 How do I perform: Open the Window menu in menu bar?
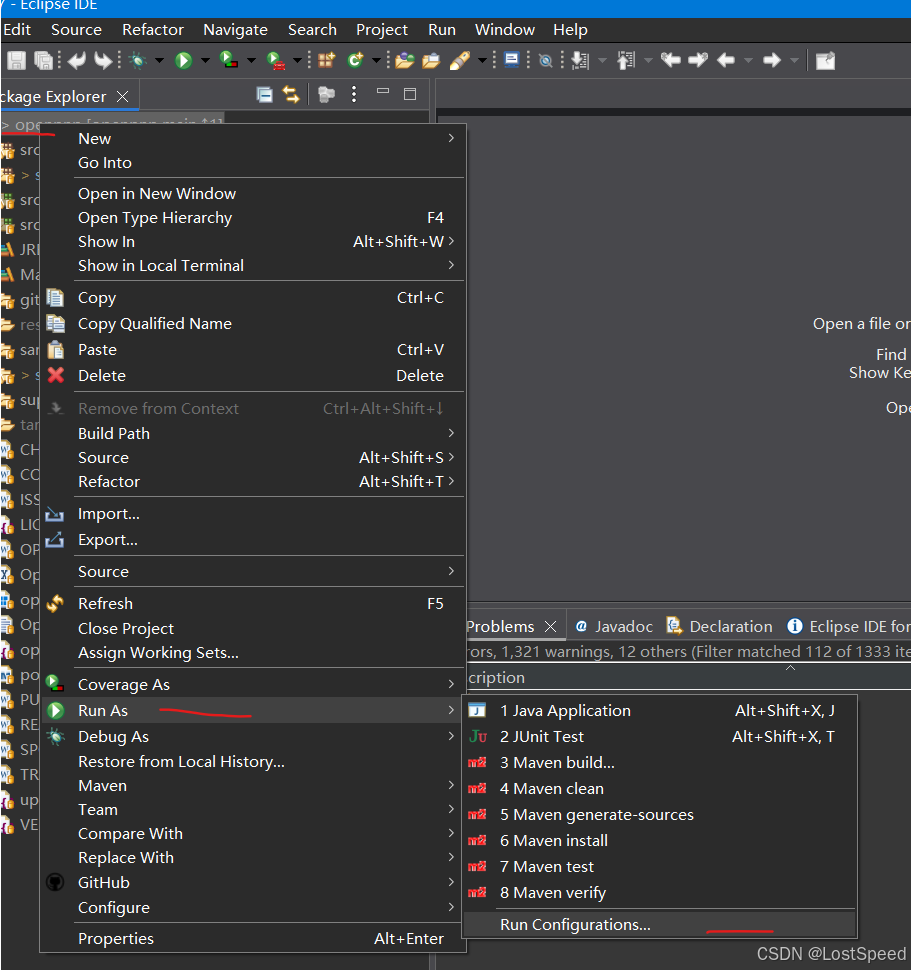coord(505,30)
